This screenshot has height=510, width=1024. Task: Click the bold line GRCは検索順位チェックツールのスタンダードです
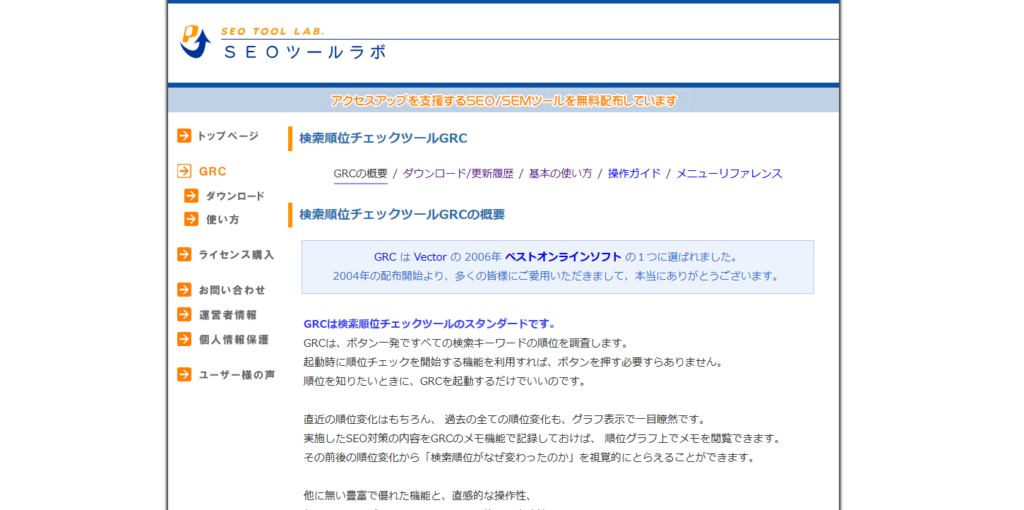[x=430, y=324]
